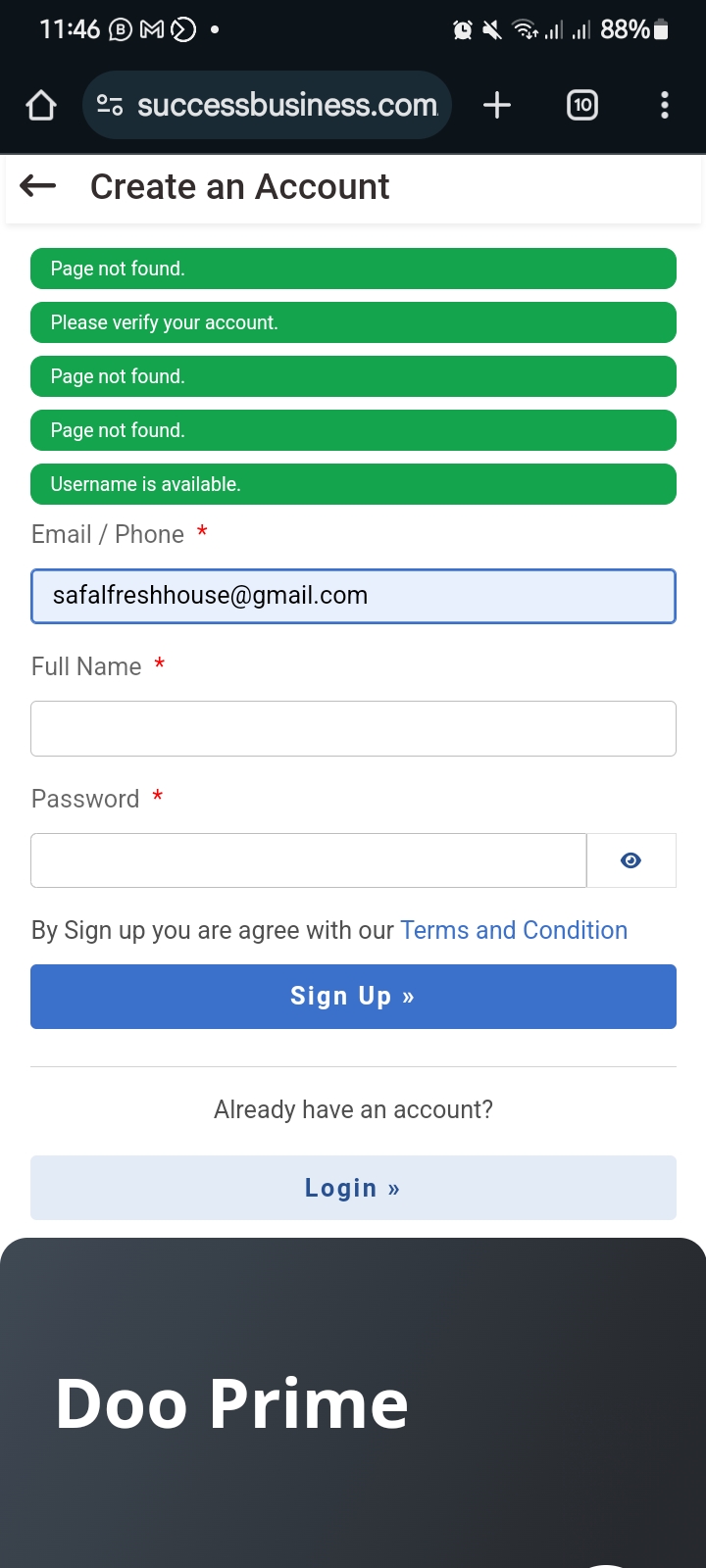Viewport: 706px width, 1568px height.
Task: Tap the 'Please verify your account' notice
Action: pyautogui.click(x=353, y=322)
